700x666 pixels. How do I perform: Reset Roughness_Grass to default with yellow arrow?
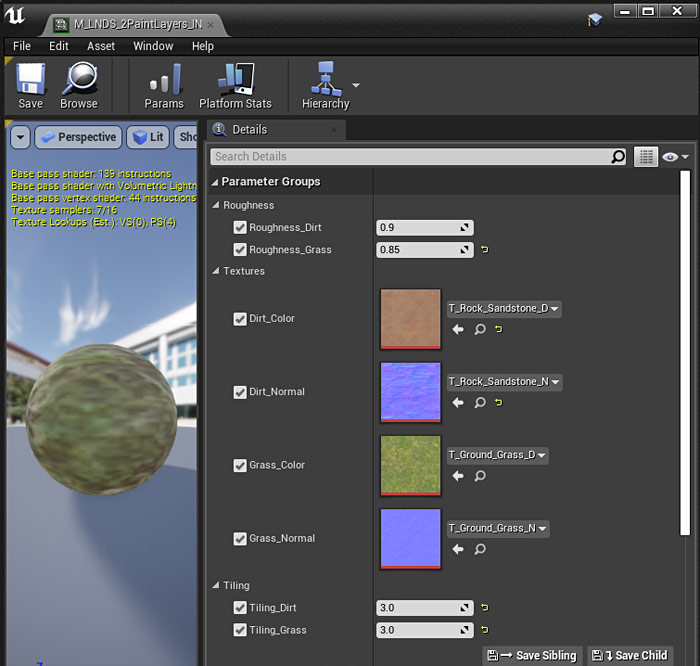485,250
